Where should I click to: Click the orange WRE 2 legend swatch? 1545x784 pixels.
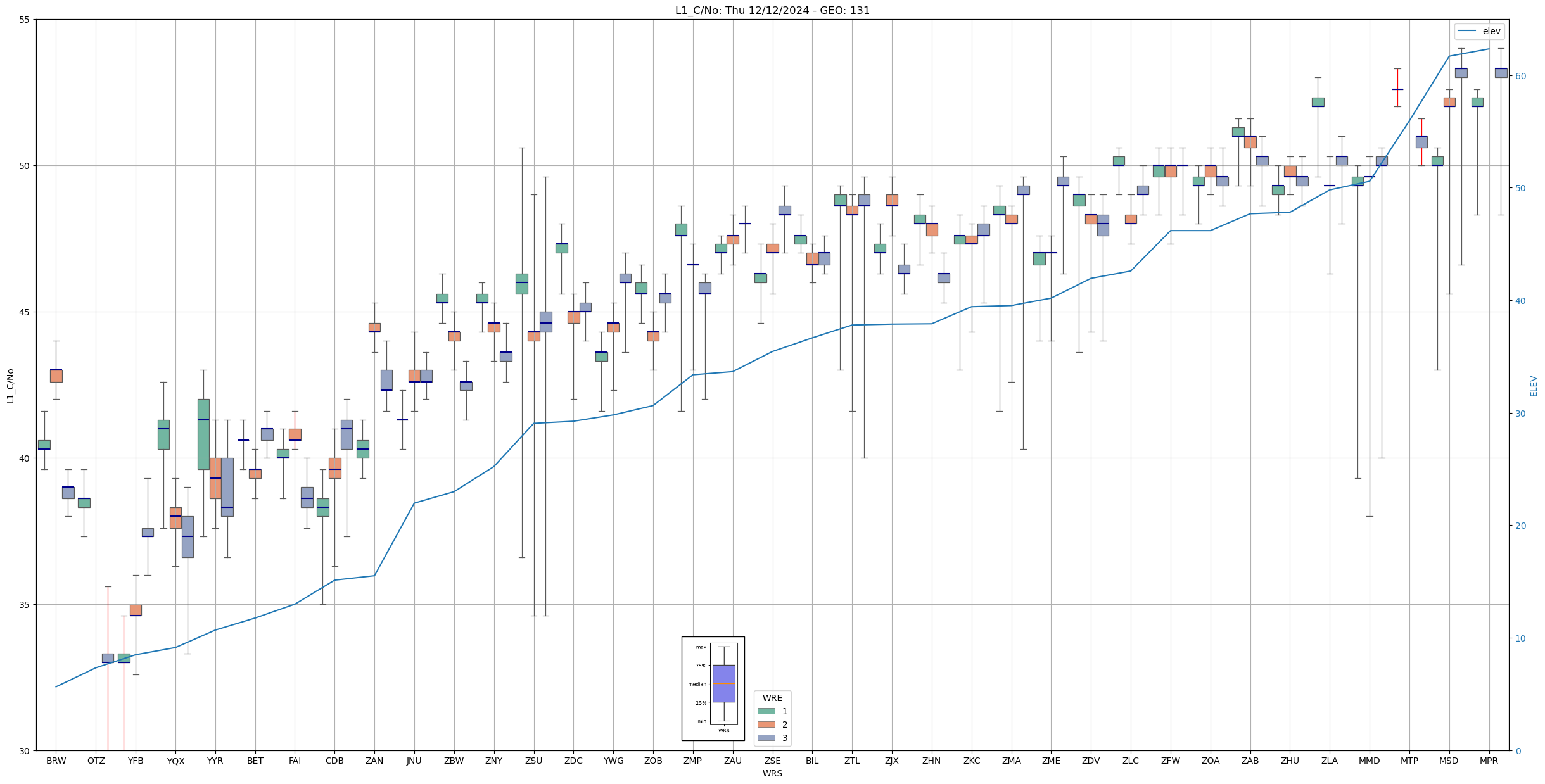[766, 724]
